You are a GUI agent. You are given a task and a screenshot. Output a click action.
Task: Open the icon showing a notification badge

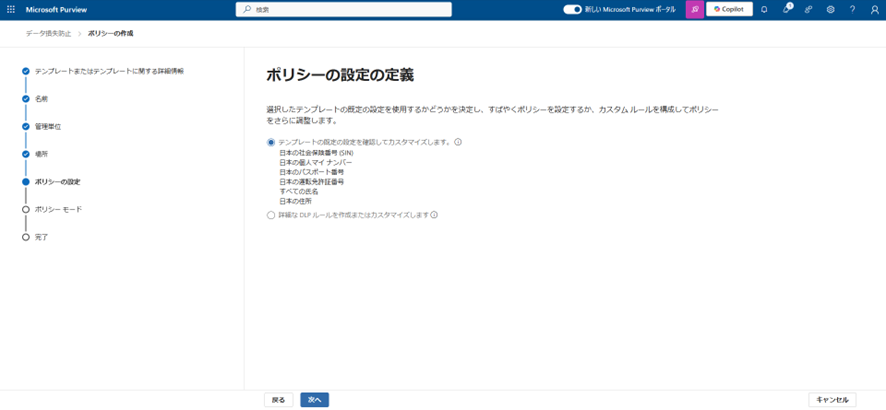tap(787, 9)
